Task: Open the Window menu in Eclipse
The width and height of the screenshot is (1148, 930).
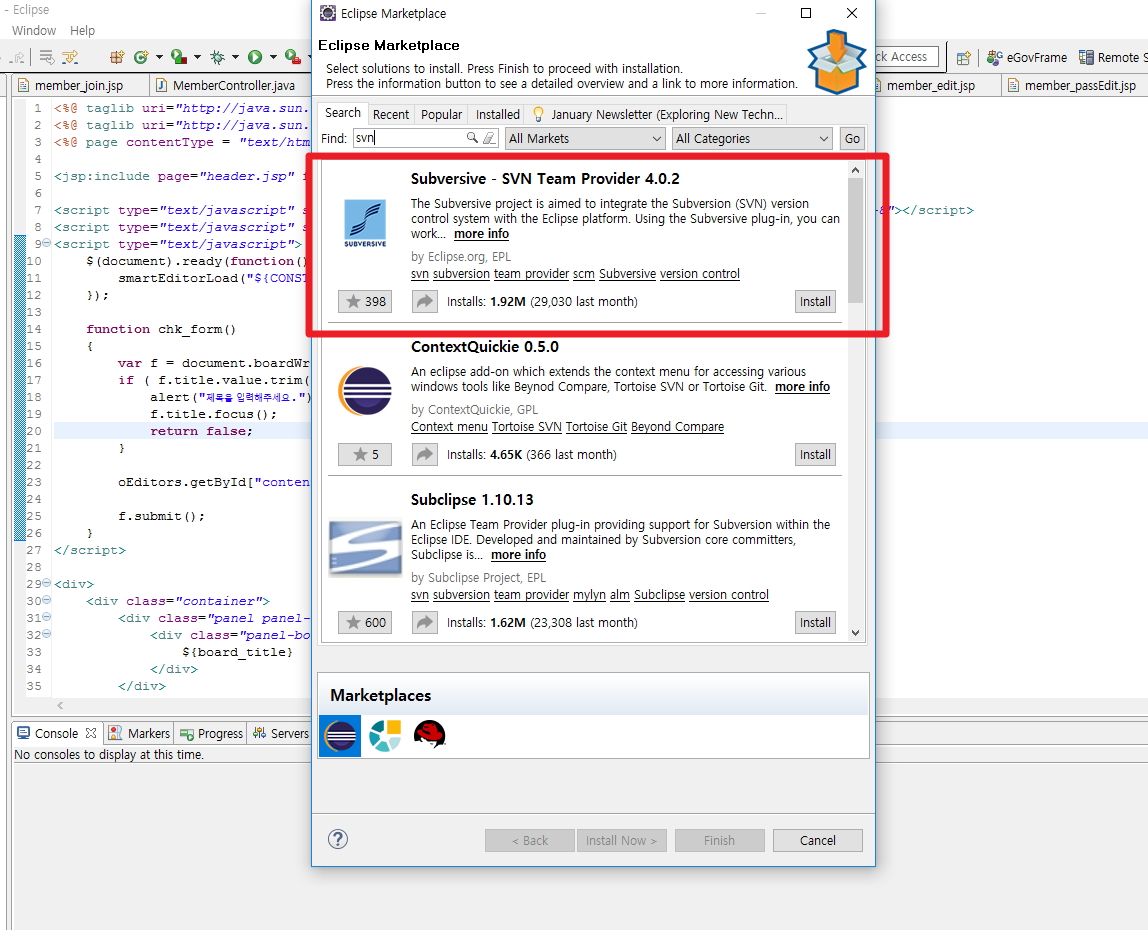Action: (x=34, y=31)
